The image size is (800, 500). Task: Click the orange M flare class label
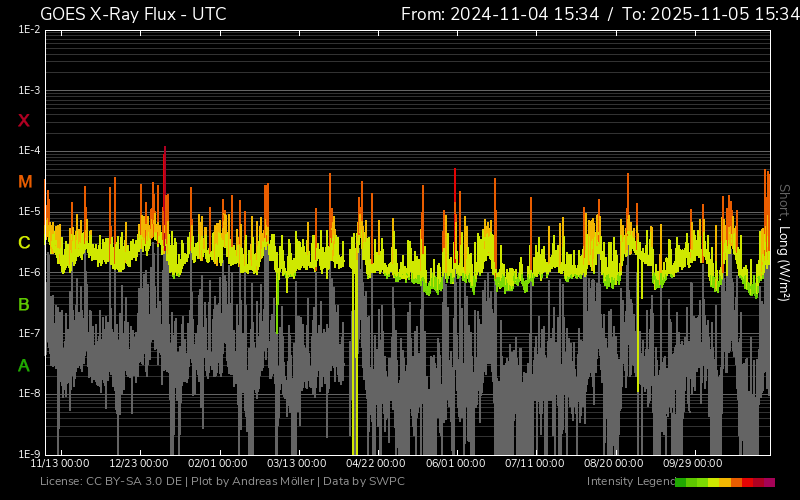25,182
